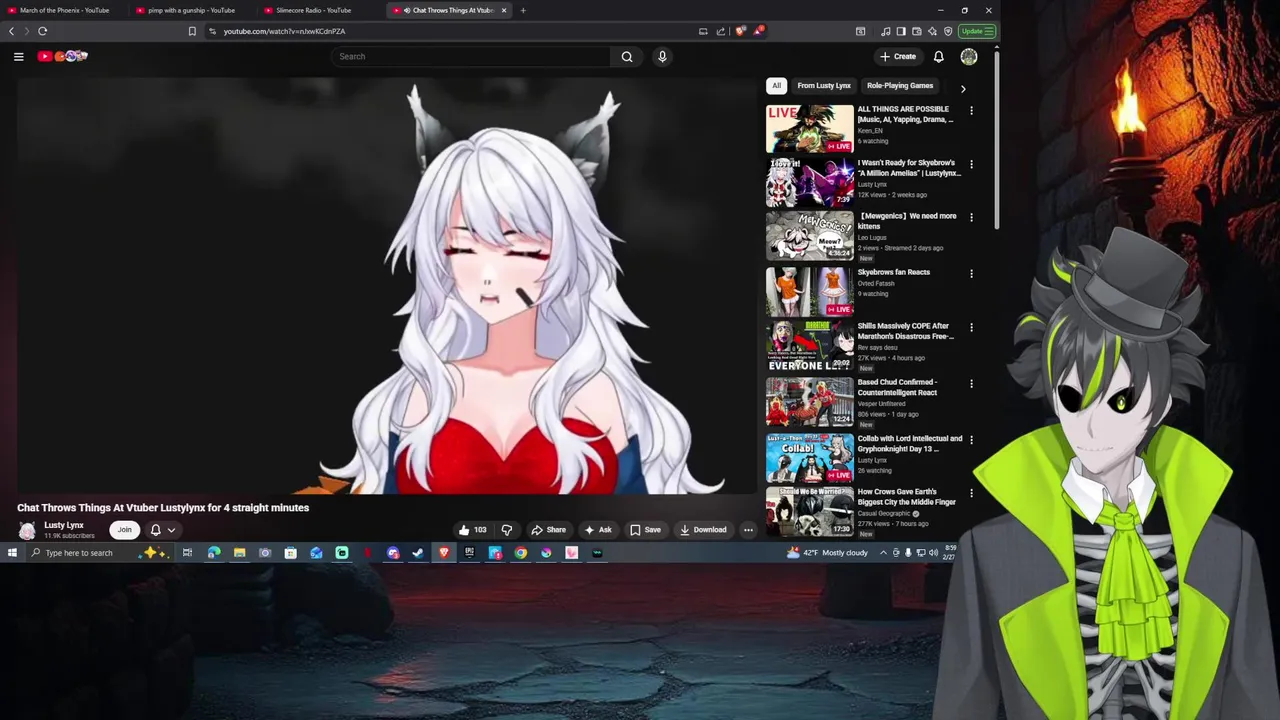Open weather widget showing 42°F Mostly cloudy
This screenshot has height=720, width=1280.
[829, 553]
